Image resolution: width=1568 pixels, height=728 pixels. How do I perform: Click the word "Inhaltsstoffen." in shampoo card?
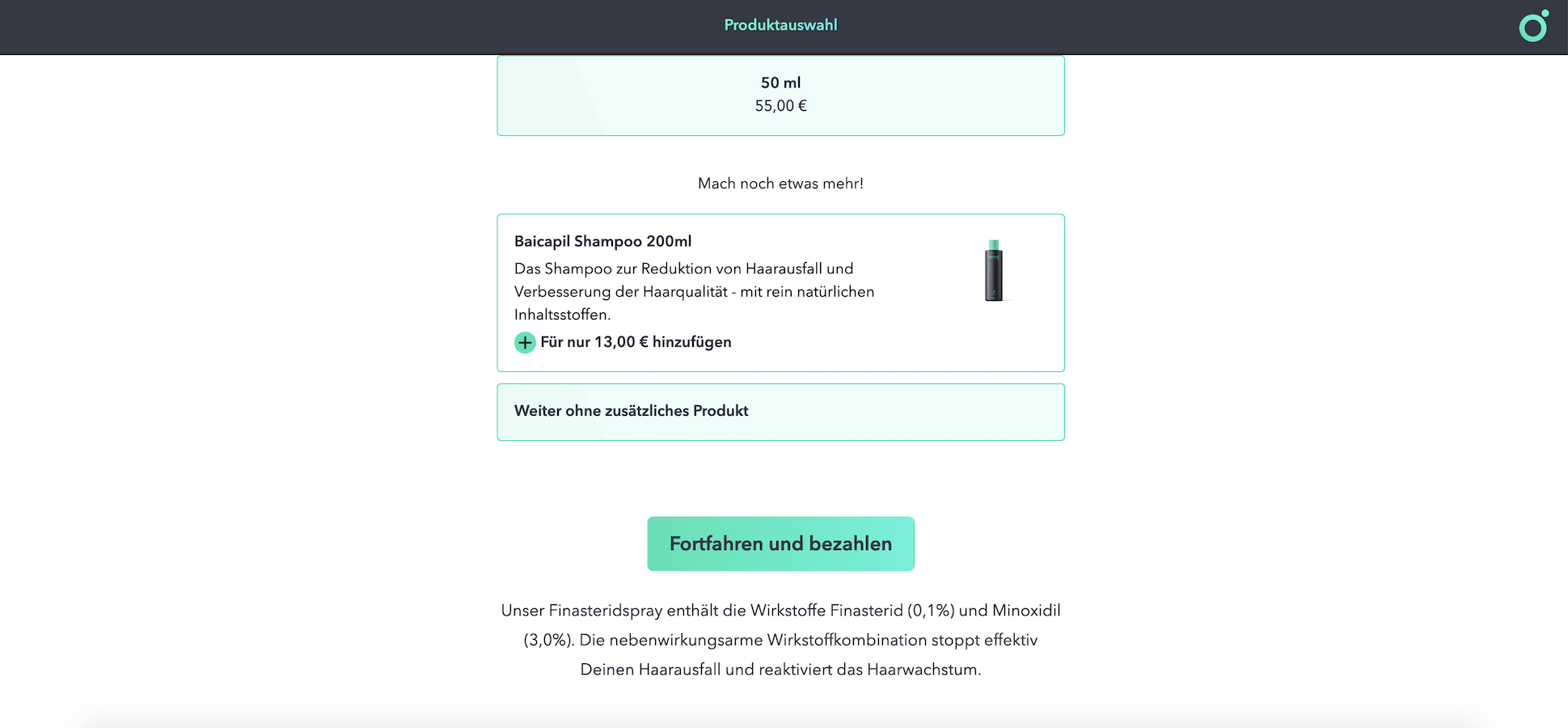pyautogui.click(x=562, y=315)
